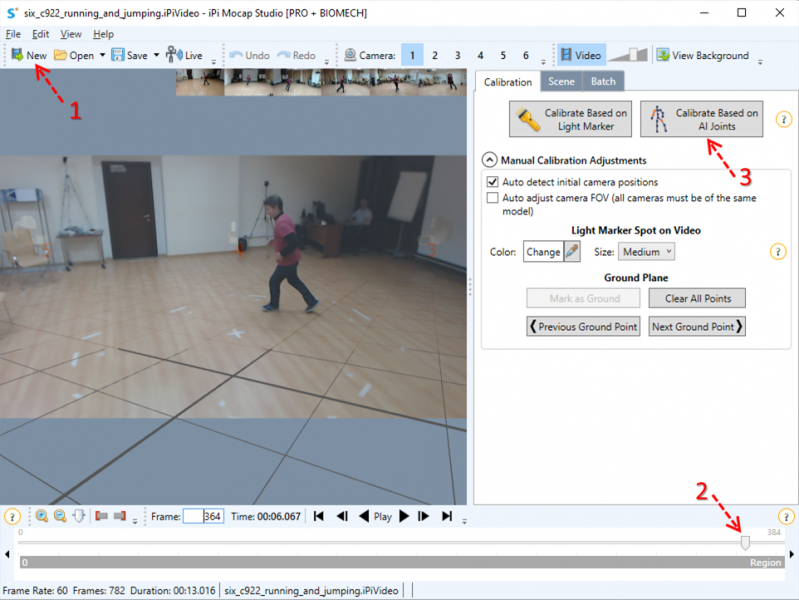799x600 pixels.
Task: Jump to last frame
Action: (x=447, y=516)
